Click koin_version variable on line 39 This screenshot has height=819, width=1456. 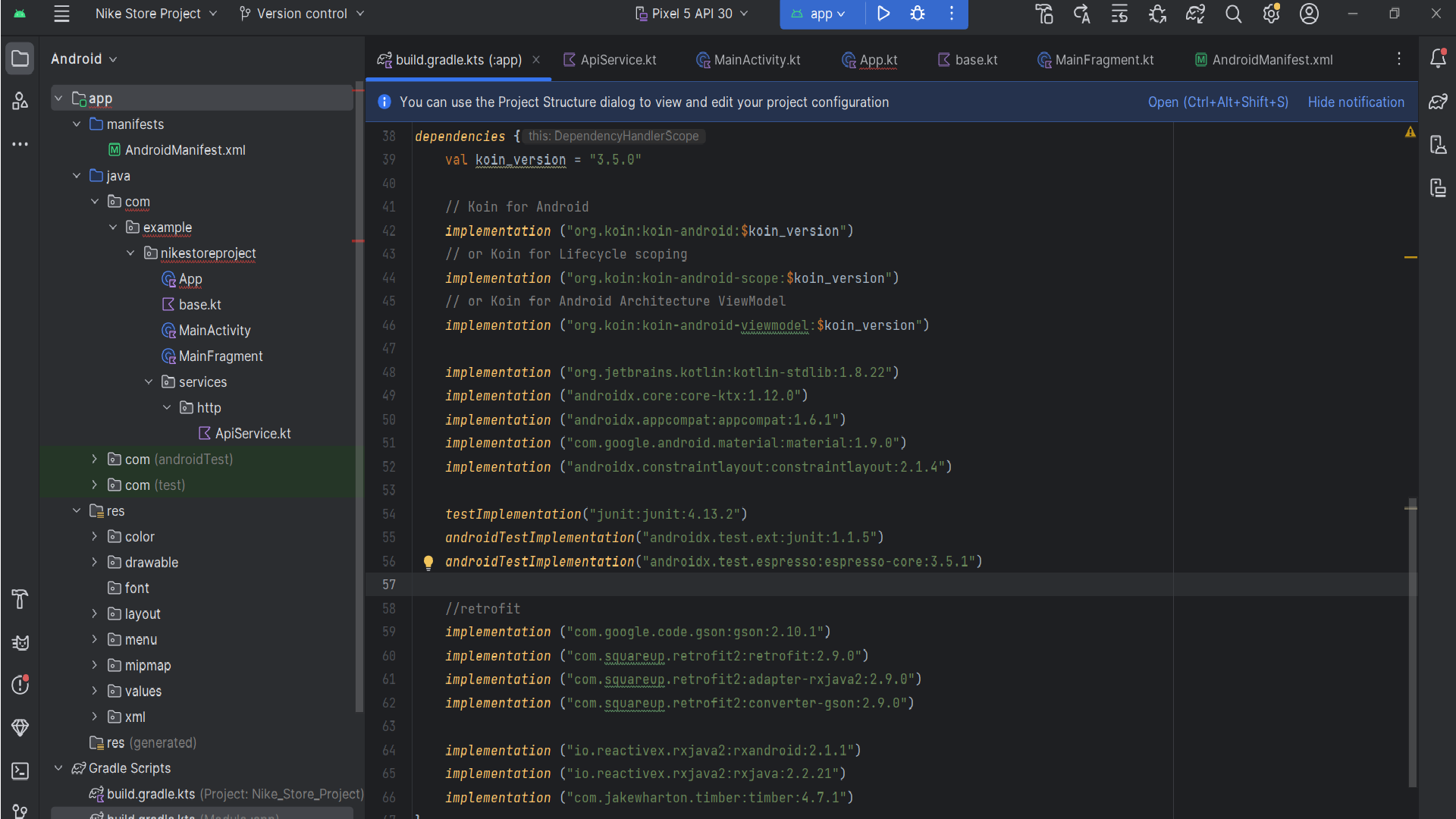coord(520,160)
